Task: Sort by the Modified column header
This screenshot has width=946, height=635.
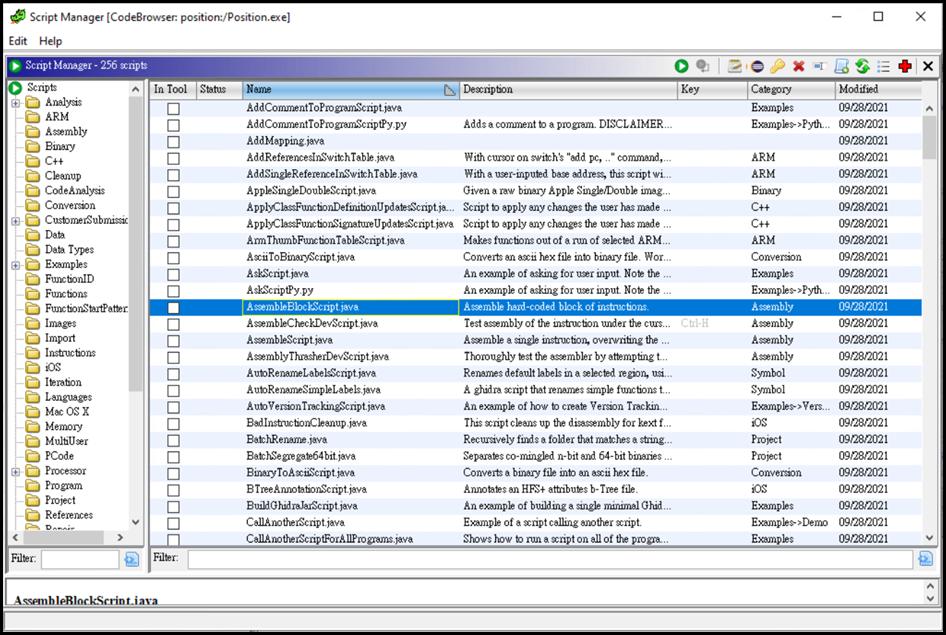Action: coord(878,89)
